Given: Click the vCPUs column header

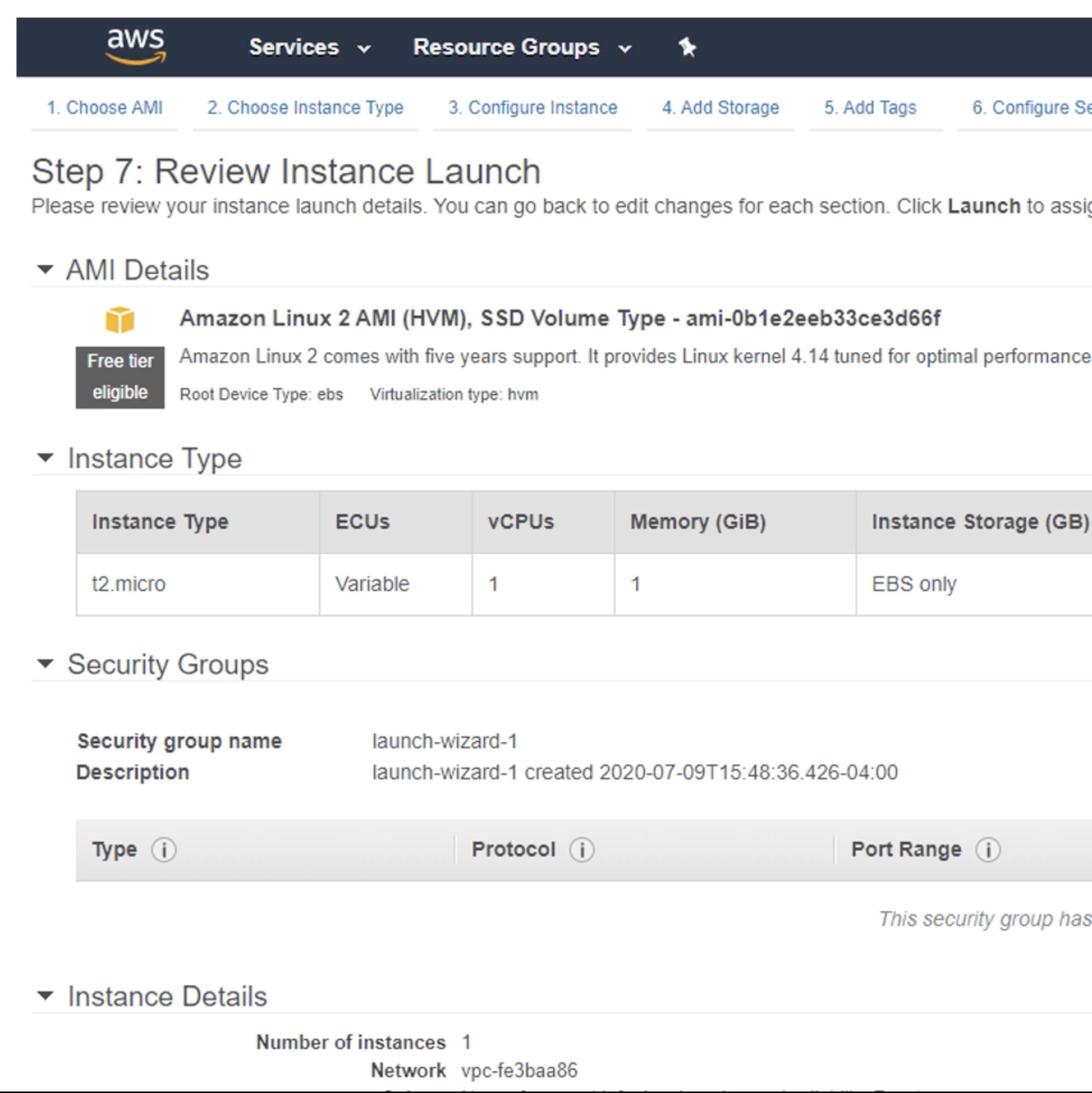Looking at the screenshot, I should click(543, 522).
